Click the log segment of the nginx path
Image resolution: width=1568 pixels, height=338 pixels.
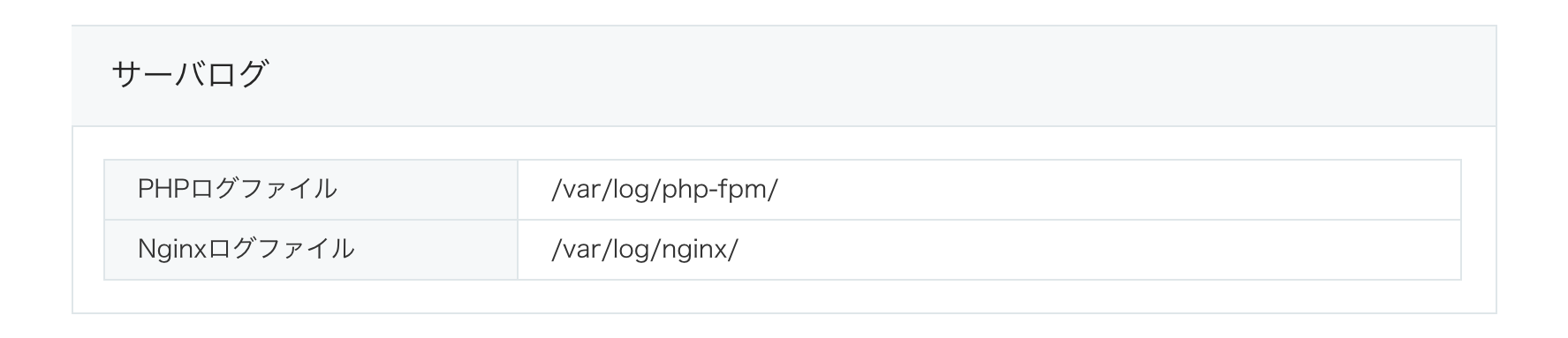click(x=631, y=251)
